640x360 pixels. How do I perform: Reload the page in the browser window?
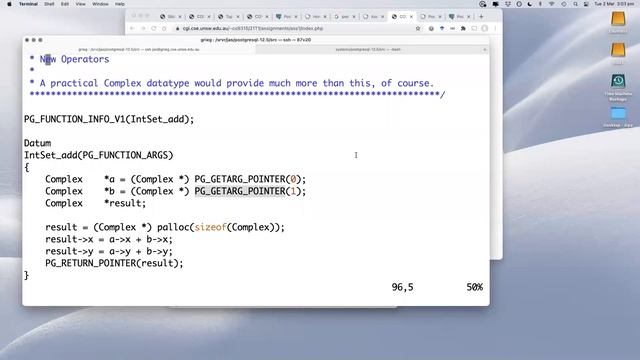[153, 29]
